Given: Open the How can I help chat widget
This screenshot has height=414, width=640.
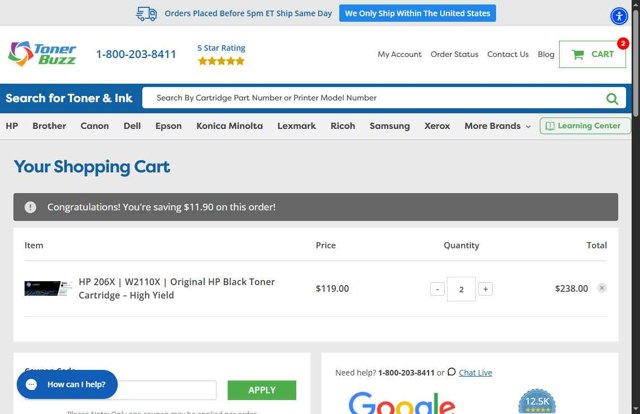Looking at the screenshot, I should click(67, 384).
